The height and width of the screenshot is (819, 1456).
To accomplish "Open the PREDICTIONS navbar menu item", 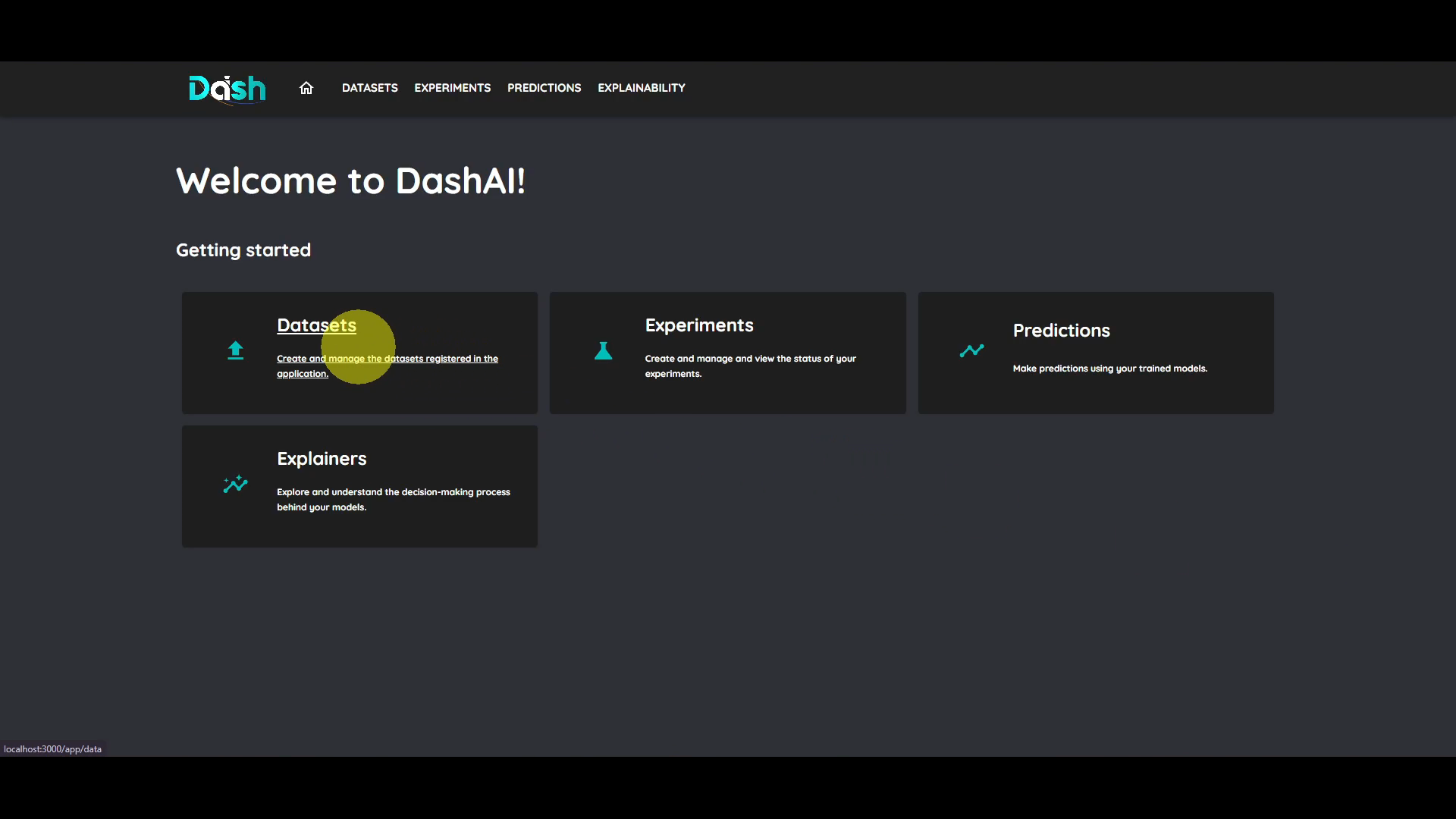I will 544,88.
